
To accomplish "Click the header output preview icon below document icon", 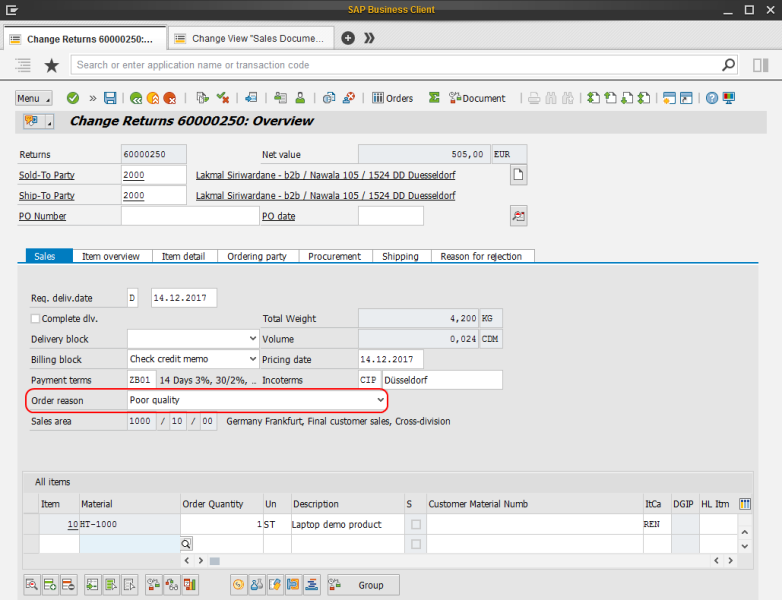I will 519,216.
